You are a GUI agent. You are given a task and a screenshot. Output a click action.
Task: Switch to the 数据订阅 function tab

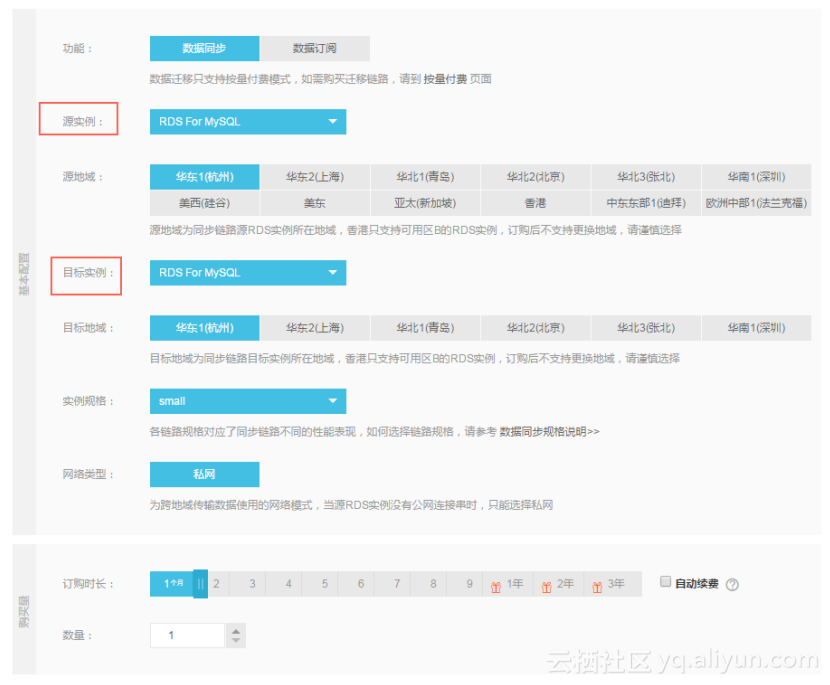314,48
